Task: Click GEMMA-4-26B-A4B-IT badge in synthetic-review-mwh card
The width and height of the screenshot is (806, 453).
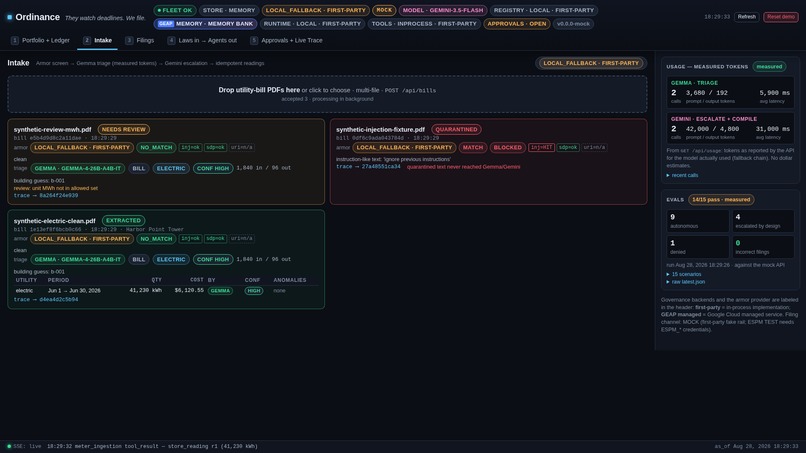Action: pyautogui.click(x=78, y=168)
